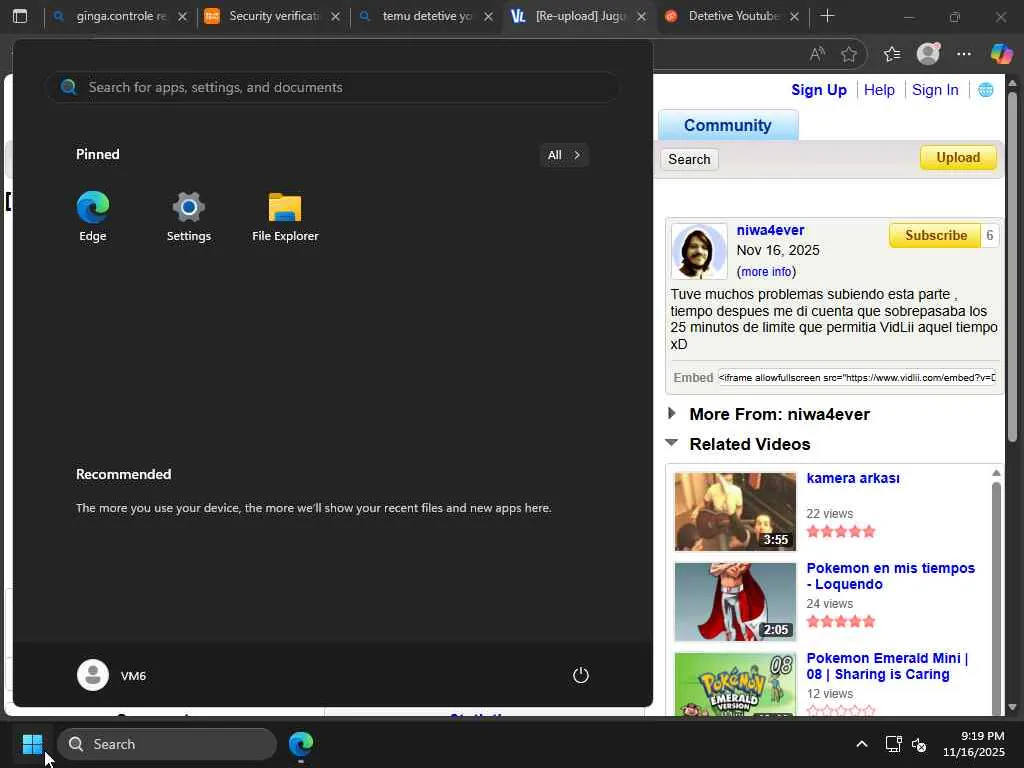The image size is (1024, 768).
Task: Open the Copilot sidebar icon
Action: tap(1001, 54)
